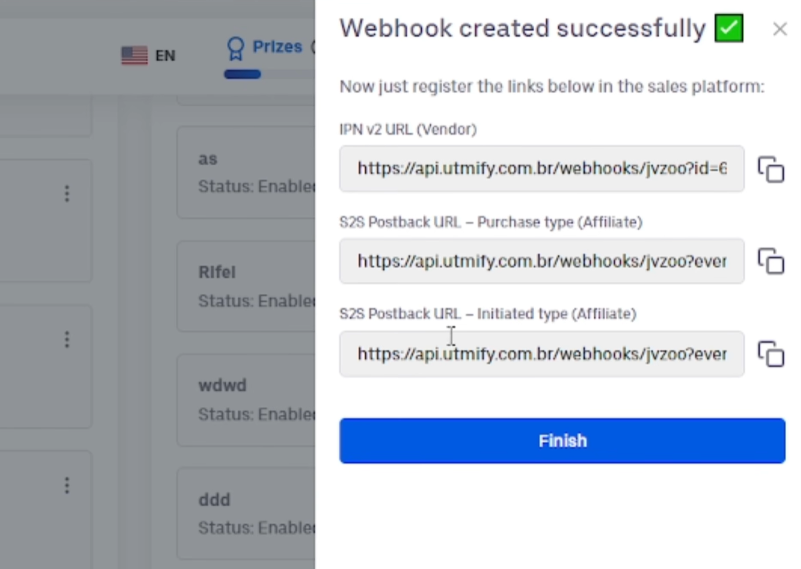Screen dimensions: 801x569
Task: Copy the S2S Postback Initiated type URL
Action: [771, 354]
